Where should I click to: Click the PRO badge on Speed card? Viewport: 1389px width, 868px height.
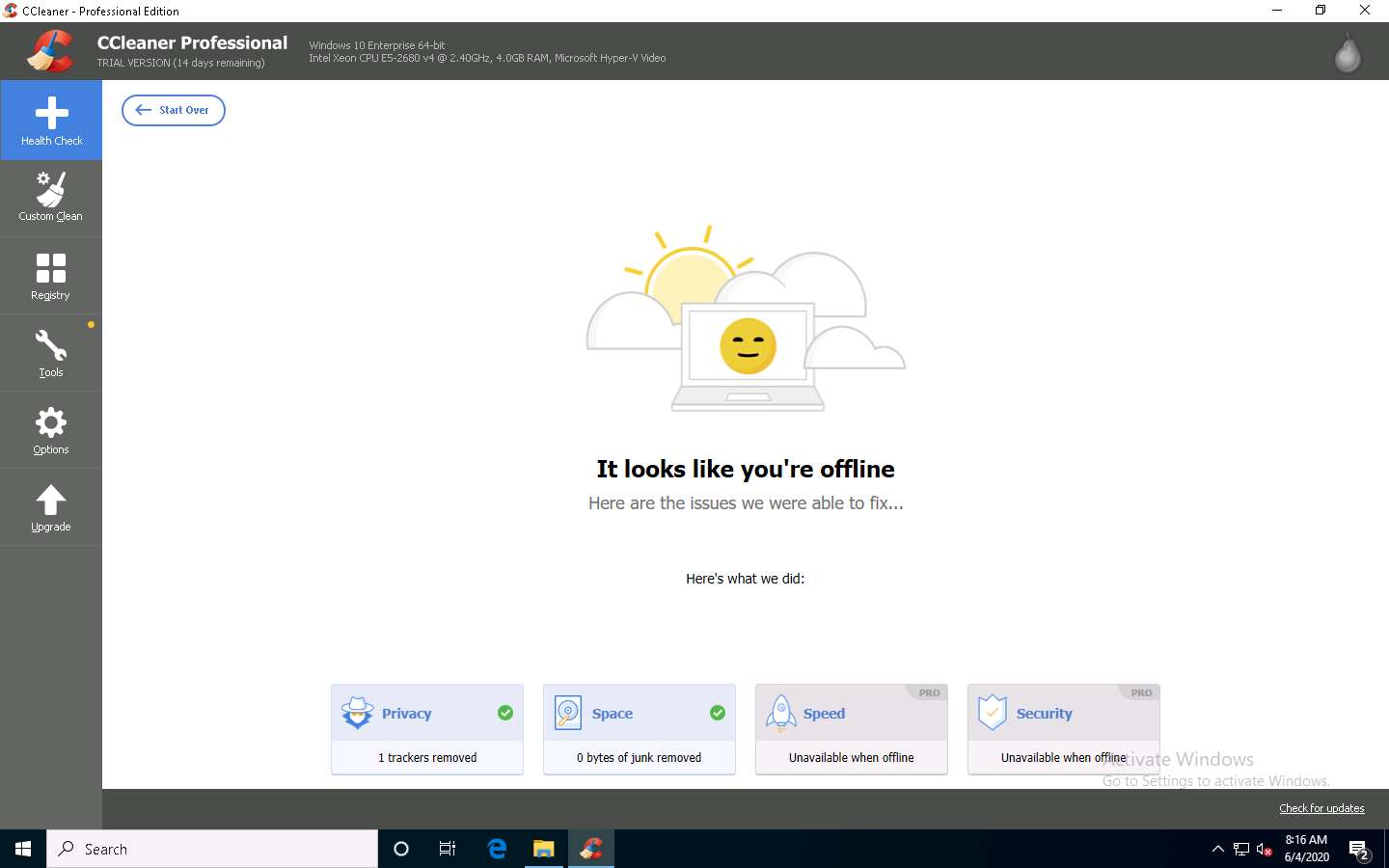pyautogui.click(x=929, y=692)
